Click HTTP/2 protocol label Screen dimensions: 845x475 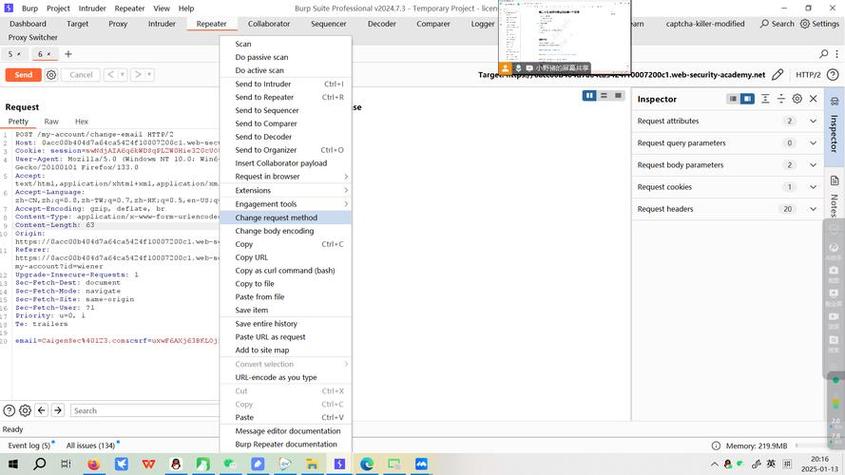point(808,75)
